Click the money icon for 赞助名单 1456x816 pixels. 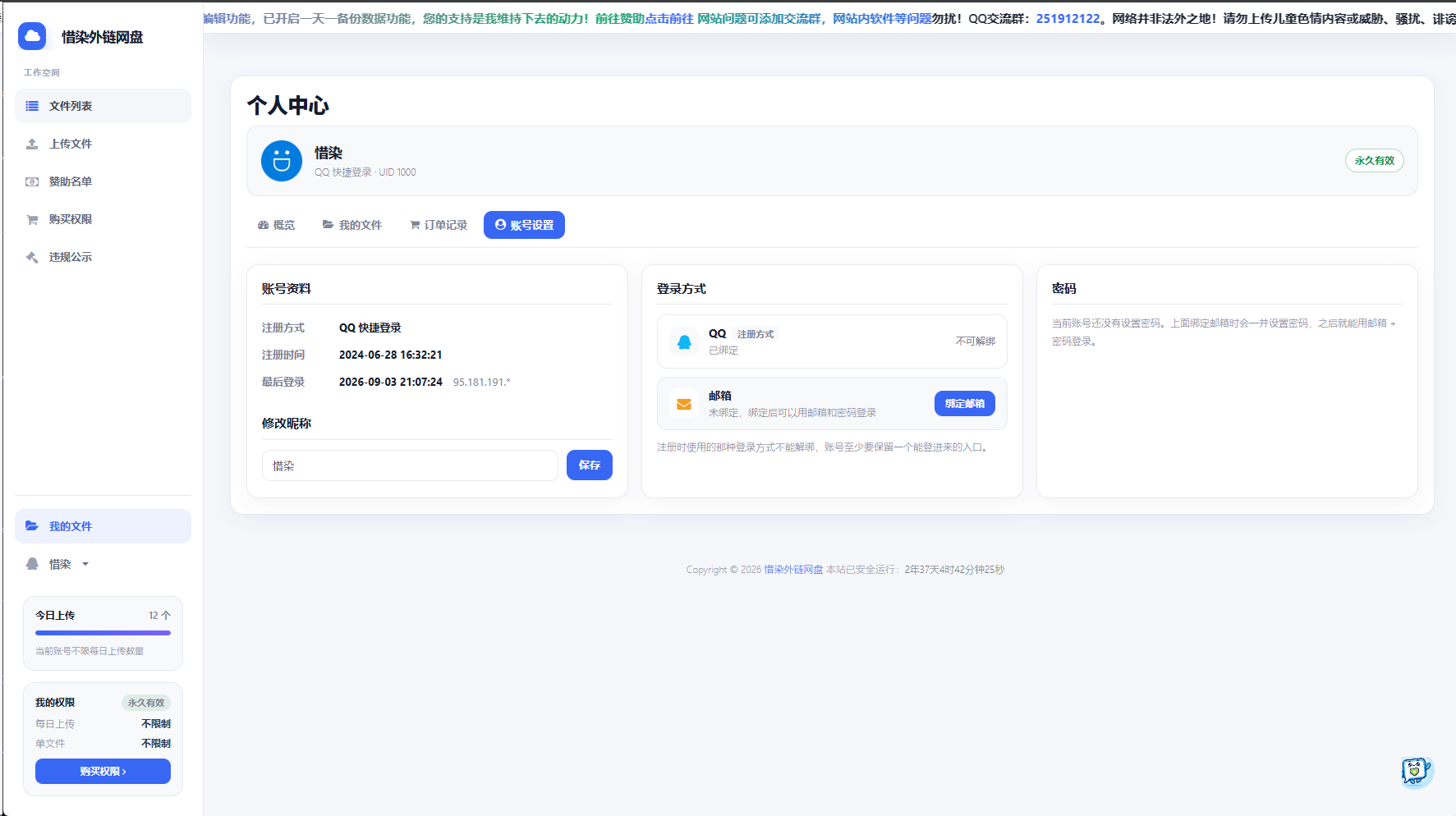[32, 181]
